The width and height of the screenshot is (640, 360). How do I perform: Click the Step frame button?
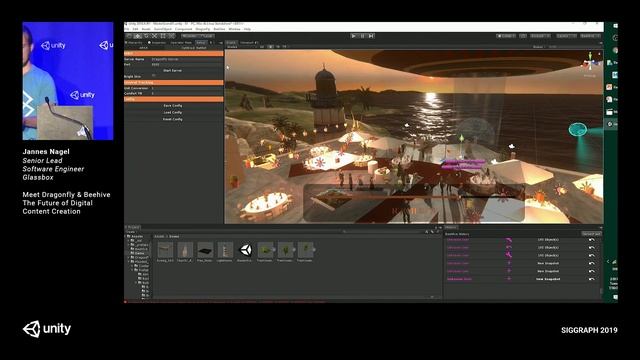click(371, 36)
